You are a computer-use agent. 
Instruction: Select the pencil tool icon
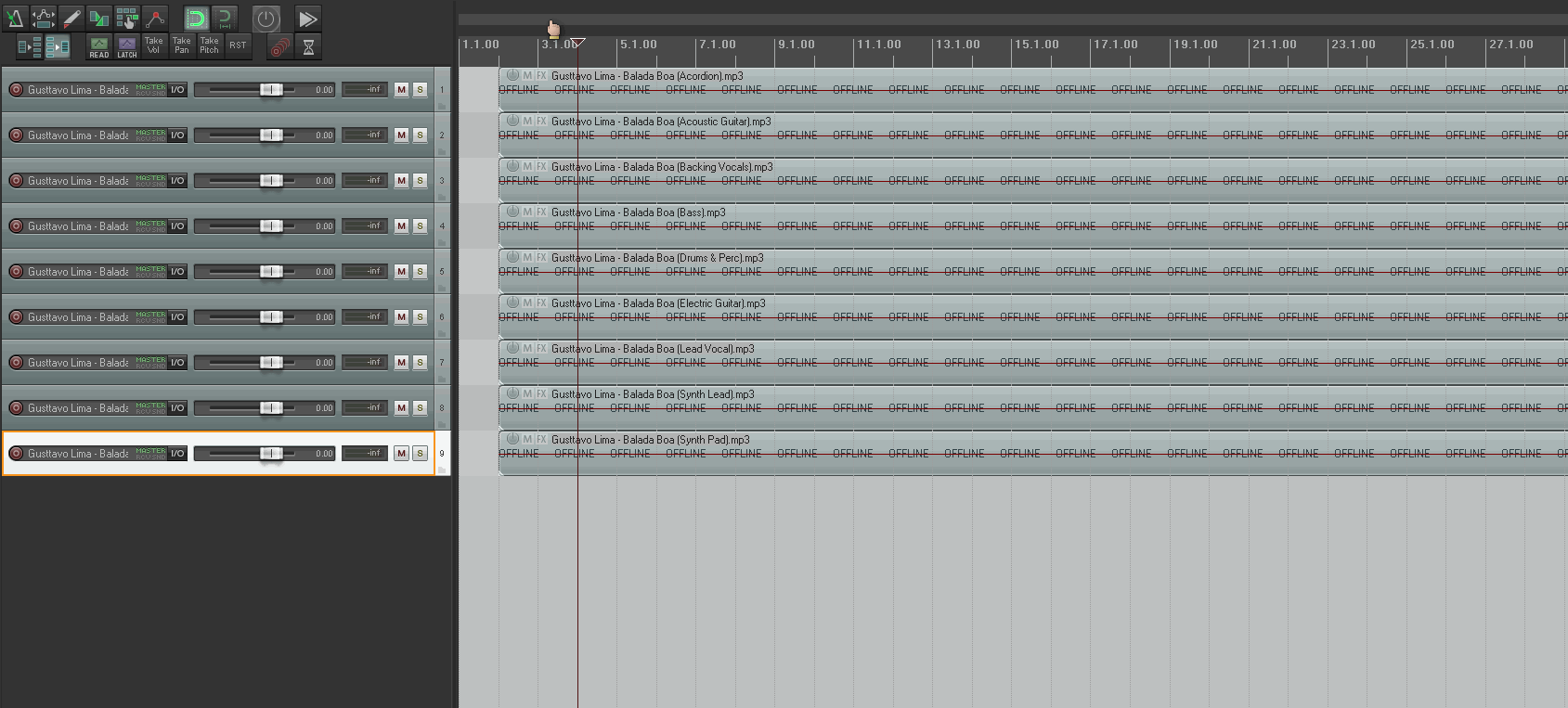(71, 18)
